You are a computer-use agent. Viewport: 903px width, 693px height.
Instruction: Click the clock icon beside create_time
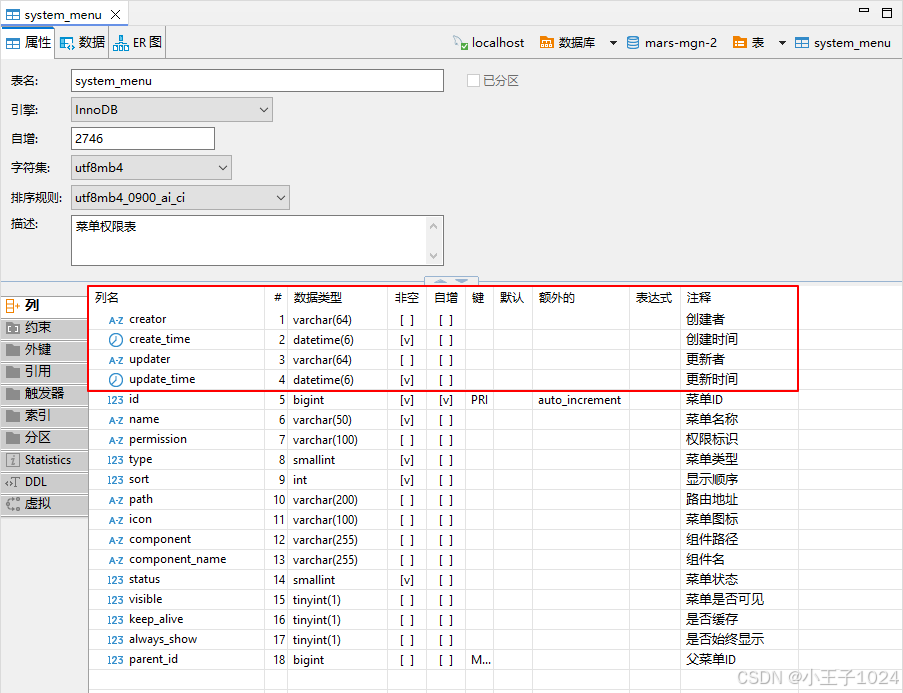116,340
